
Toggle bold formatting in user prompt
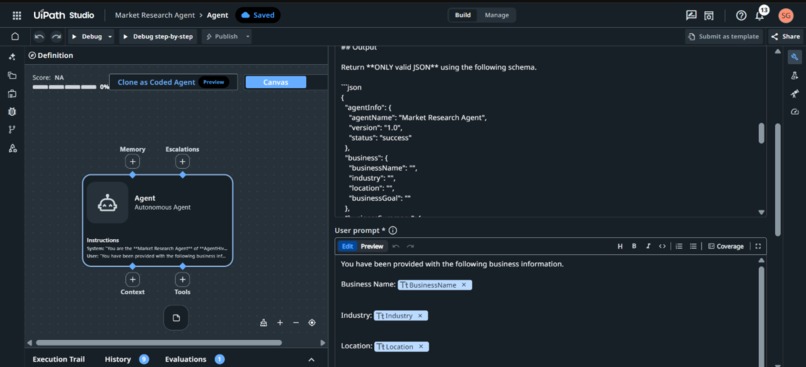[x=634, y=246]
